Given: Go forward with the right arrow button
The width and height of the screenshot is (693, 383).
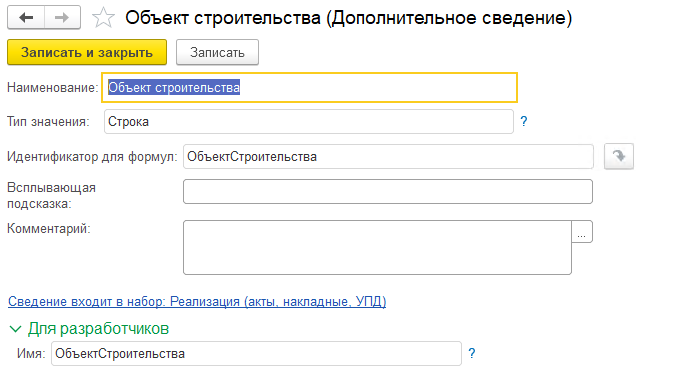Looking at the screenshot, I should (x=62, y=18).
